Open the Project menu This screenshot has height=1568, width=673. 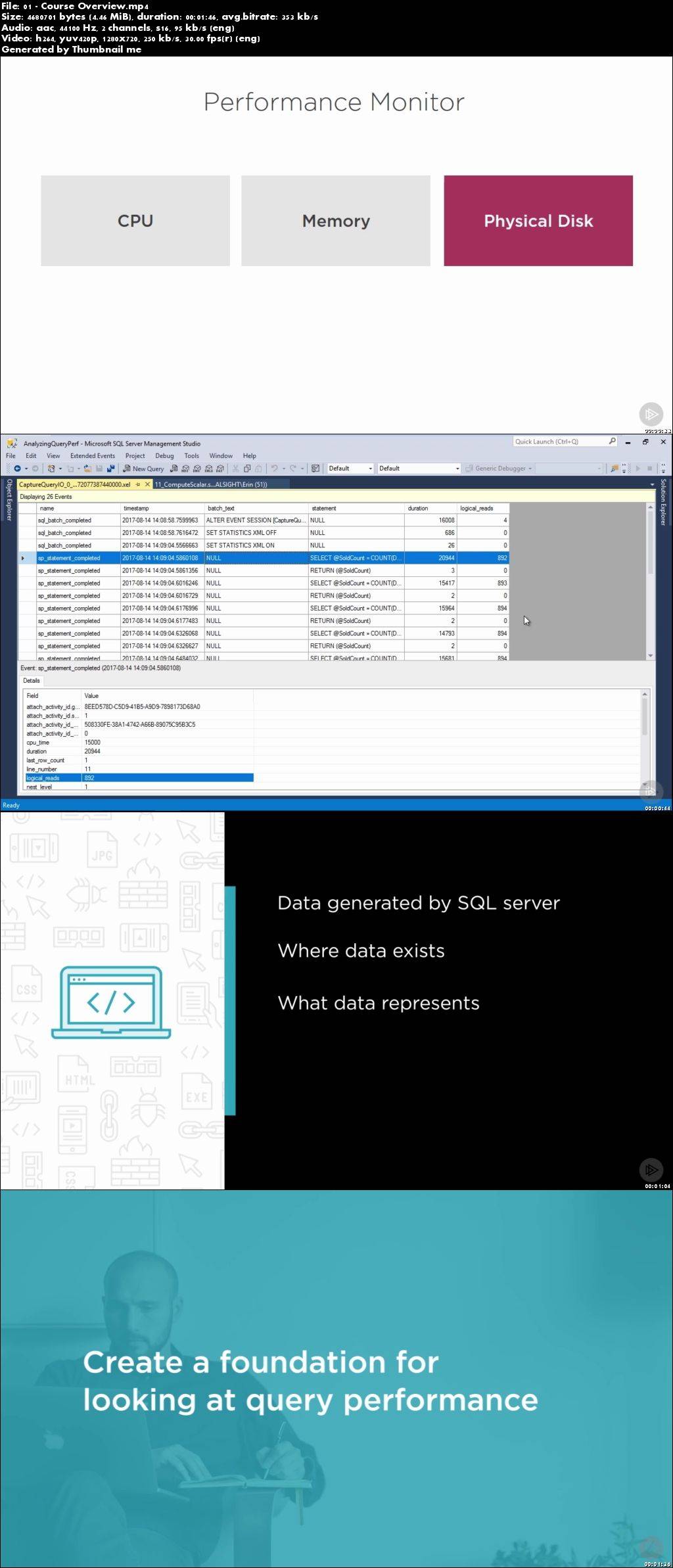point(135,455)
